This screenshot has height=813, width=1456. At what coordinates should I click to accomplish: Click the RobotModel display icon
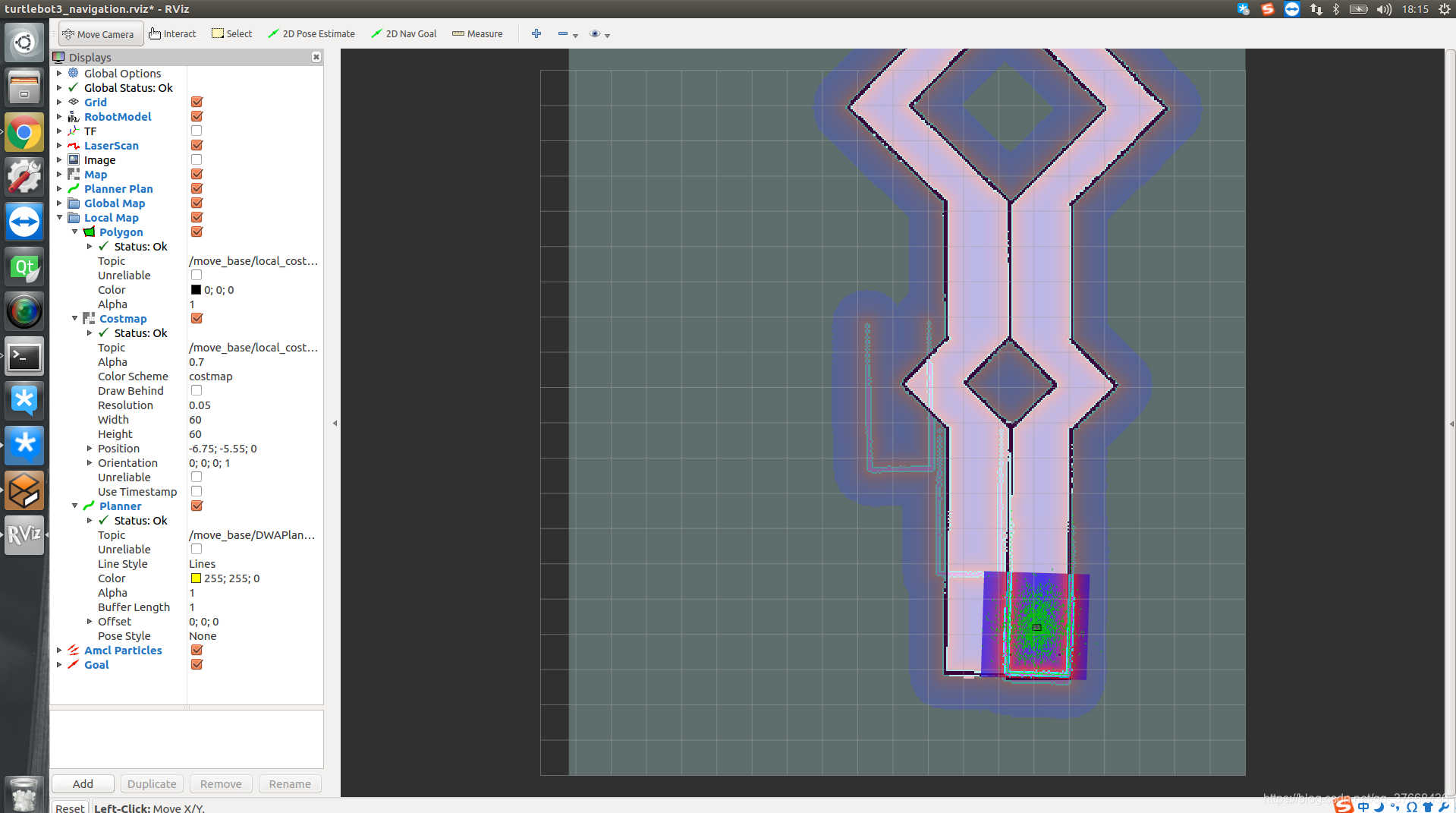[74, 116]
